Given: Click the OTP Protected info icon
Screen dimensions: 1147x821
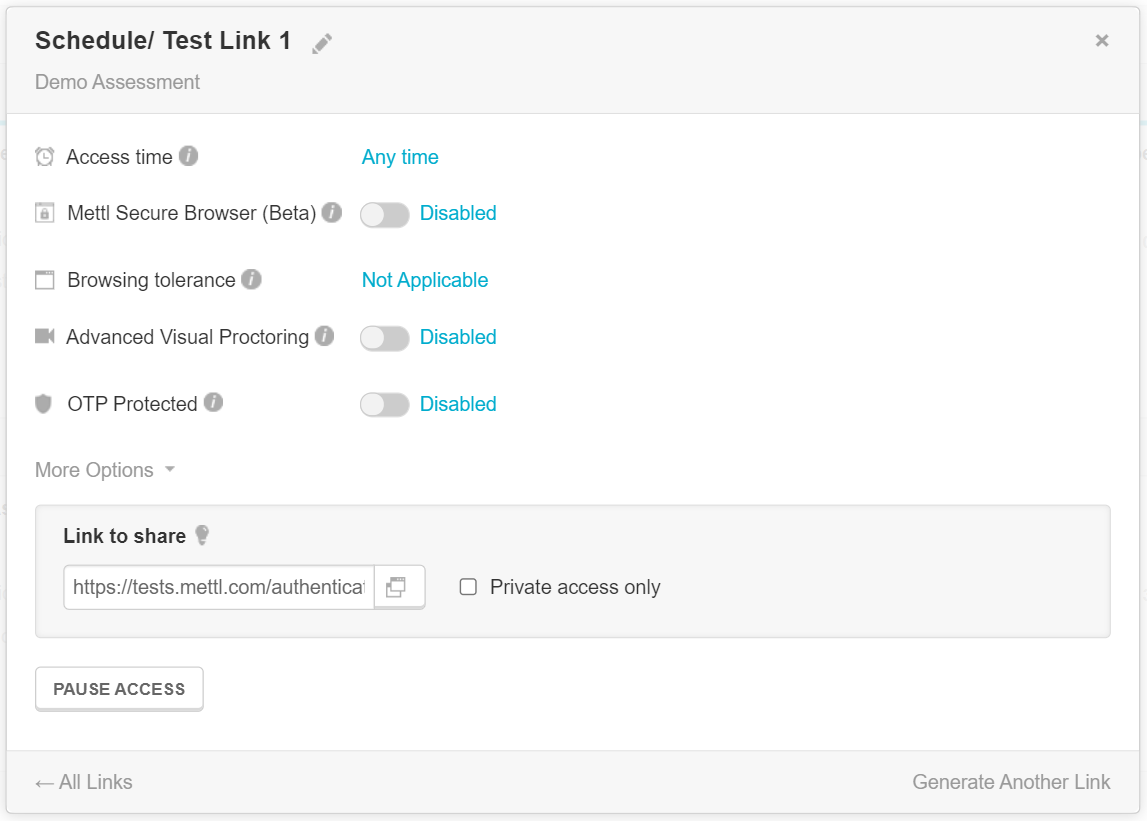Looking at the screenshot, I should click(213, 403).
